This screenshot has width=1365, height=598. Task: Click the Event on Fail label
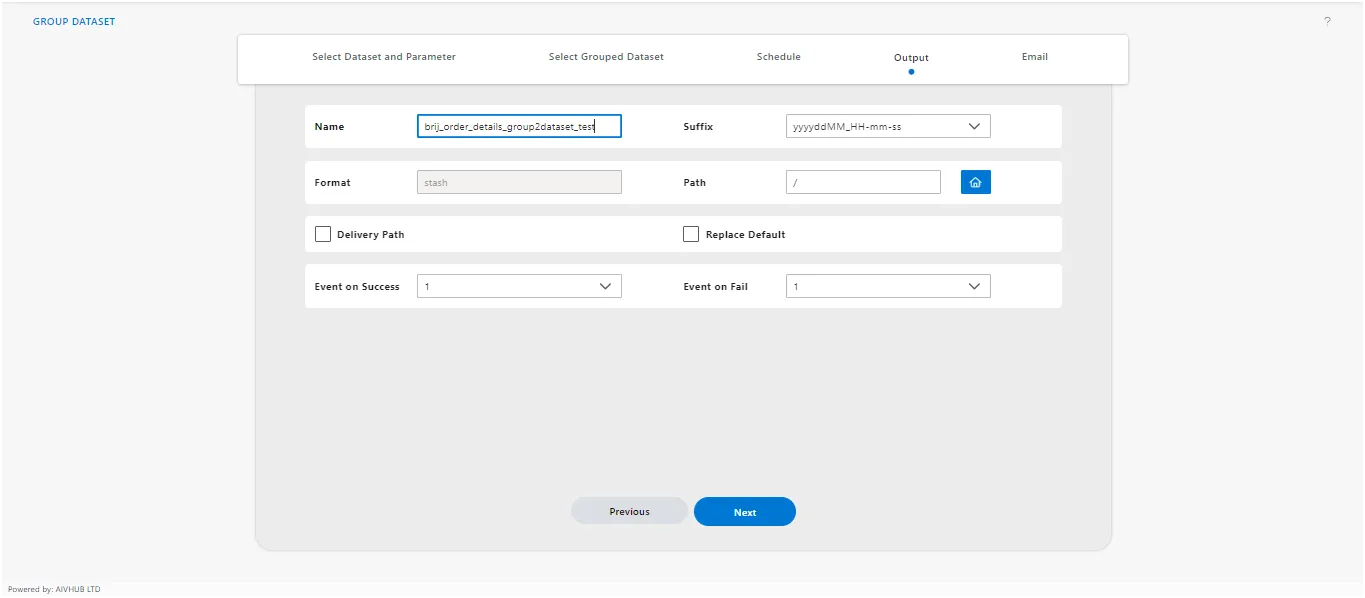715,287
